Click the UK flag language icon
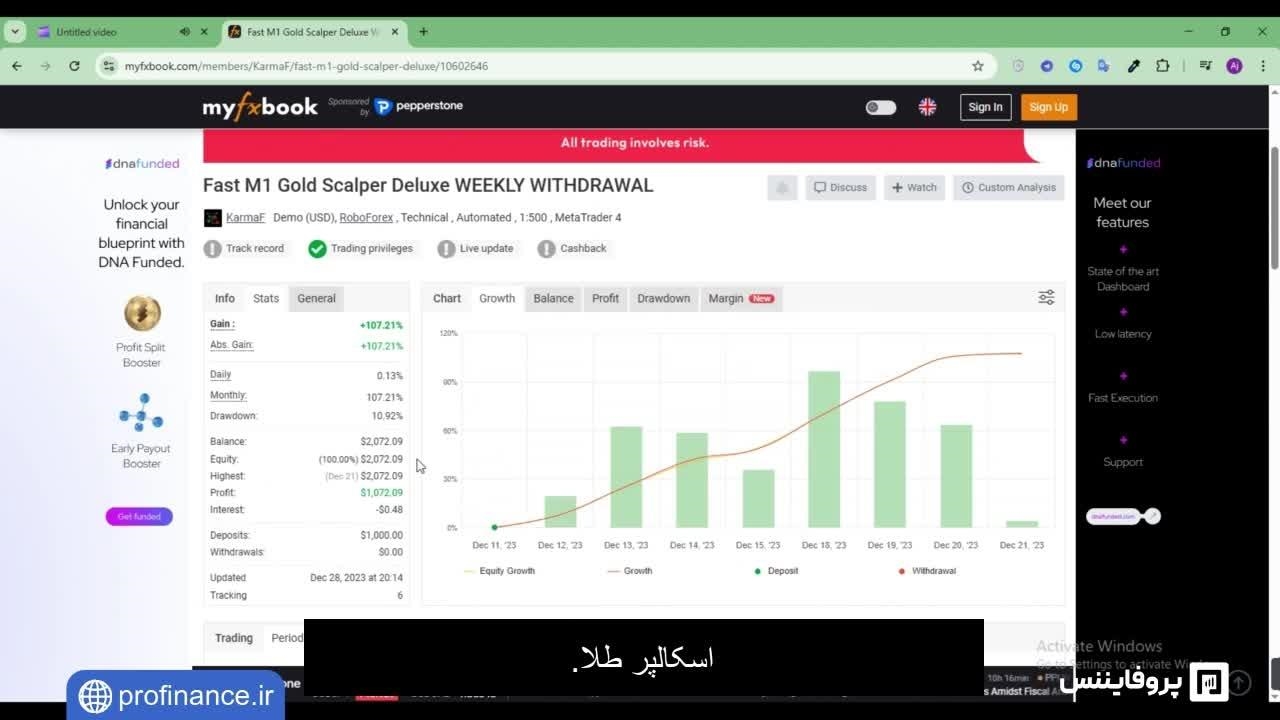Viewport: 1280px width, 720px height. (927, 107)
